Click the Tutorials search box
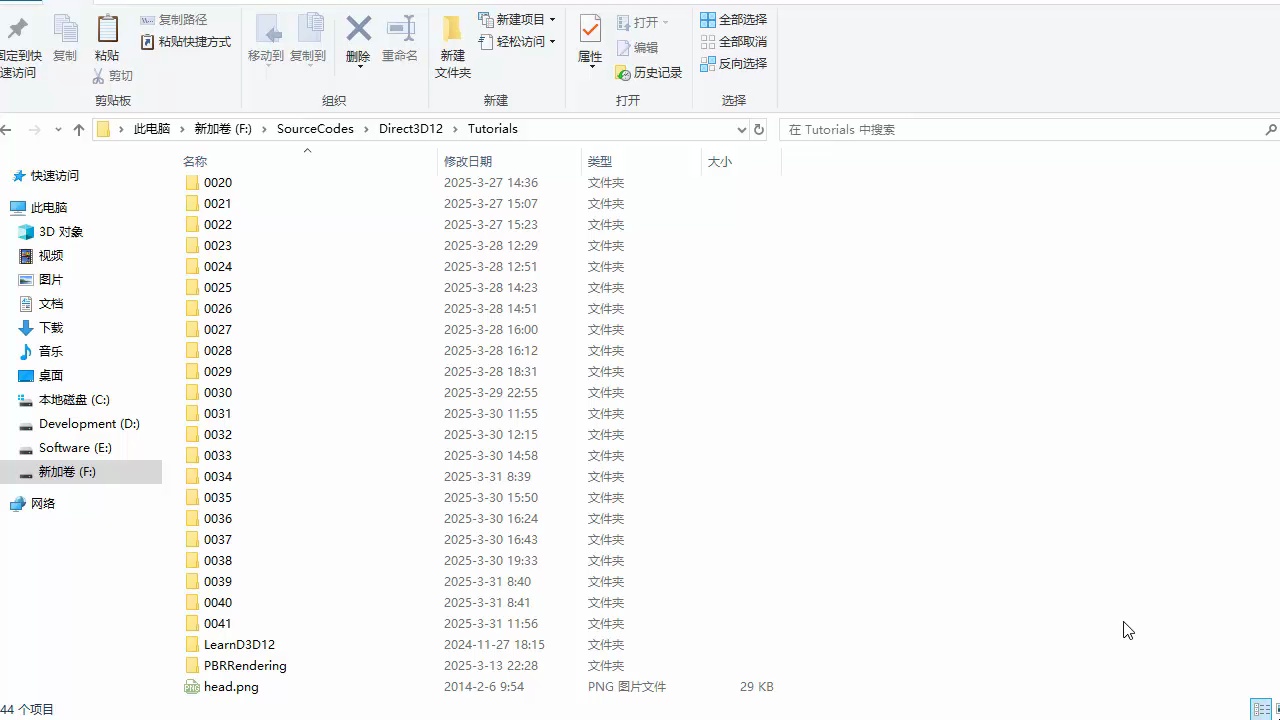 [x=1020, y=130]
